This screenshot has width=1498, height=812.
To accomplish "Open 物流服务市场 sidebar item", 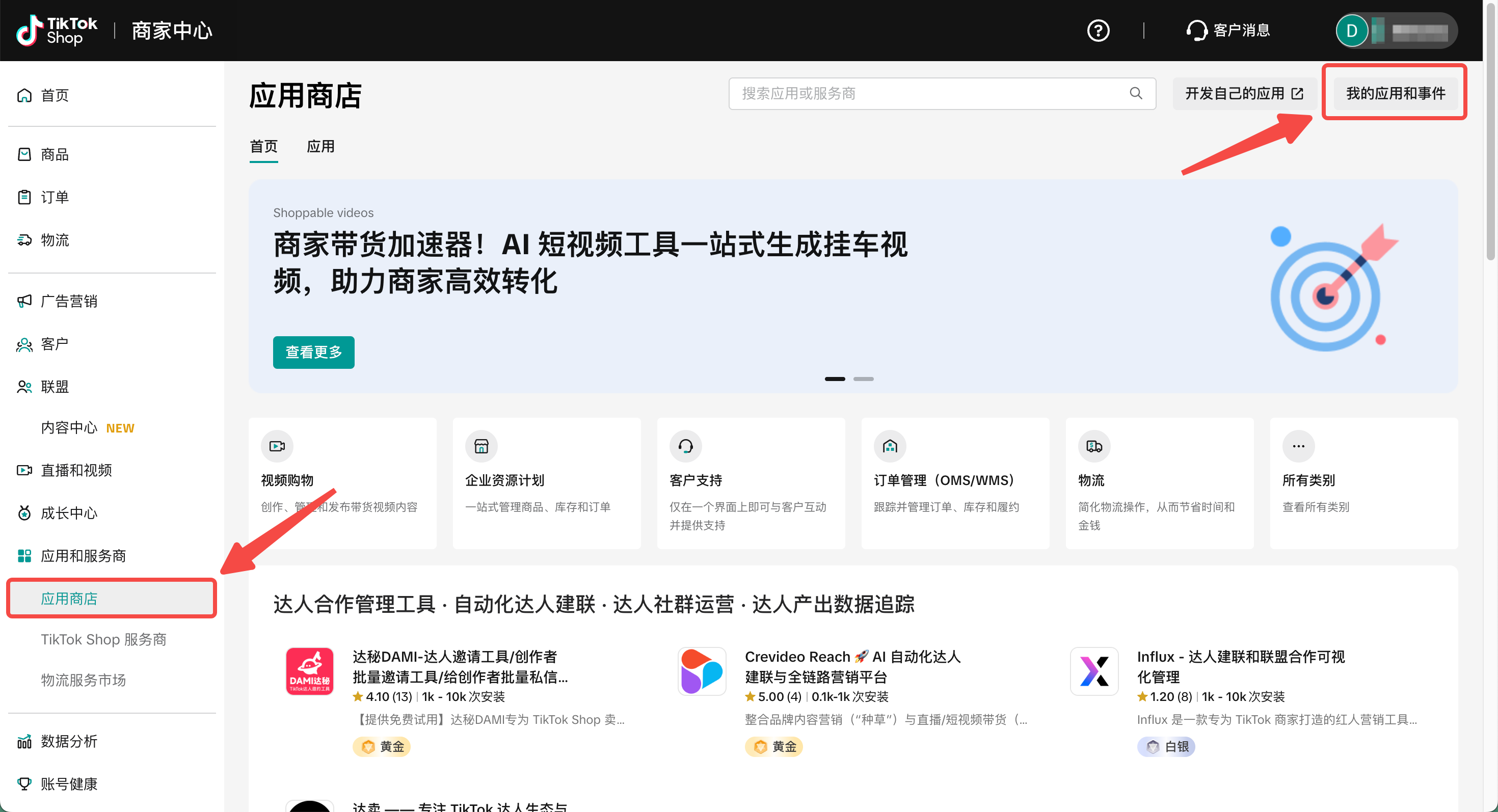I will tap(83, 680).
